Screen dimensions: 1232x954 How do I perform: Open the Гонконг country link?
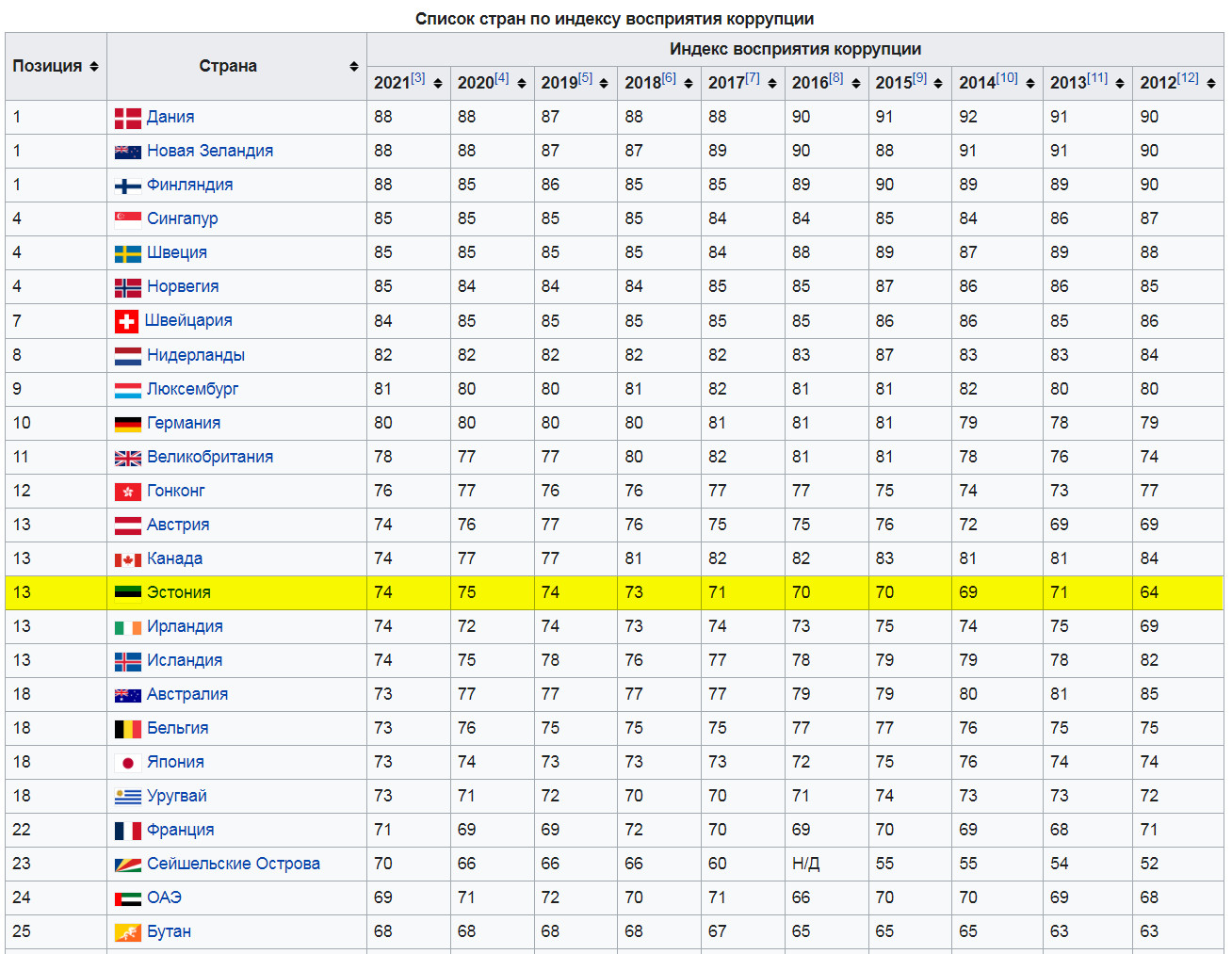click(x=175, y=491)
